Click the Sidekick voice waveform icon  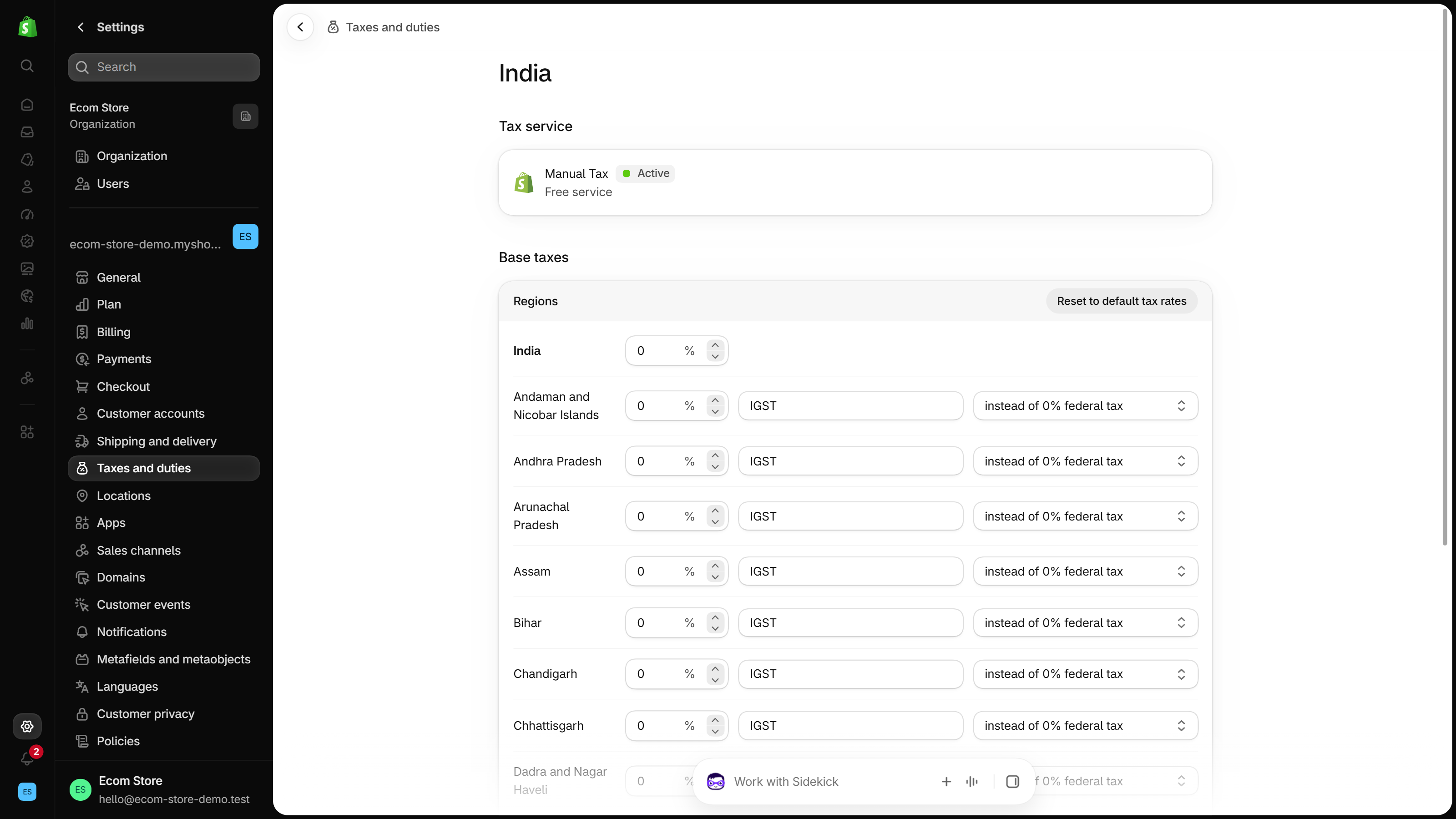point(971,782)
